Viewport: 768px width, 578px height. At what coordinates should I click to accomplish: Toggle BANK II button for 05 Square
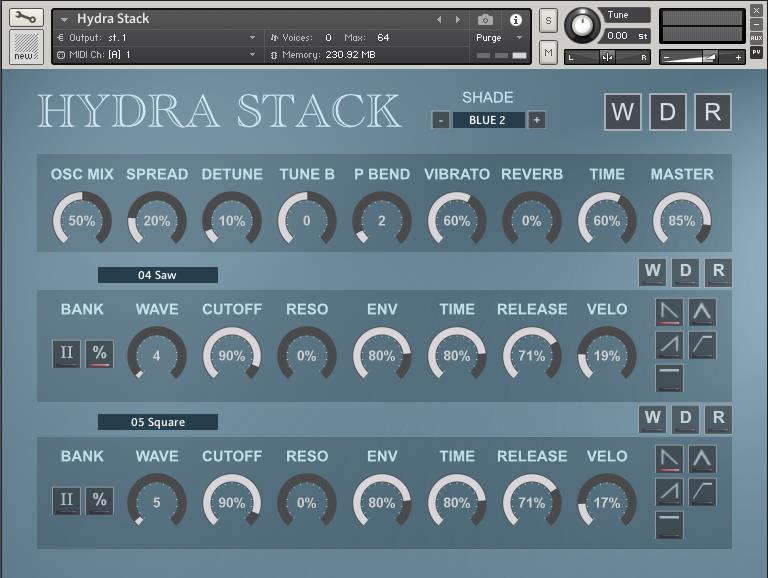[66, 501]
